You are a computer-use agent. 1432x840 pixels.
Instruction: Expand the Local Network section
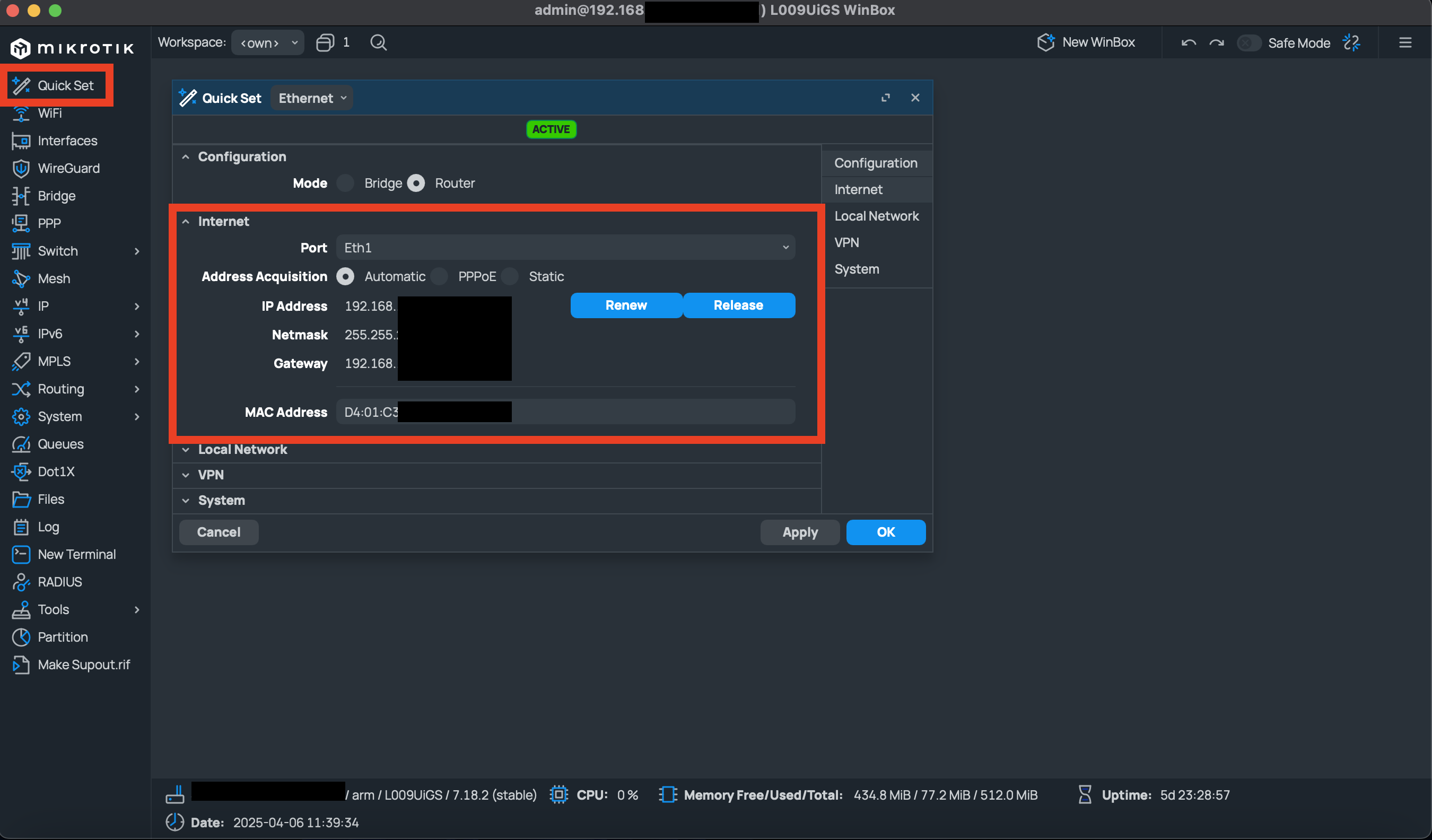tap(243, 450)
